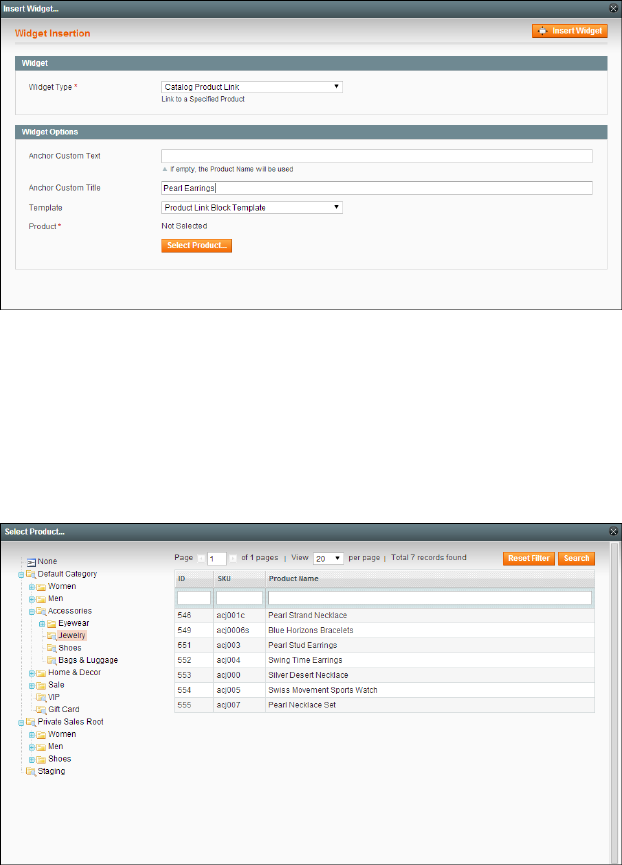Click the Eyewear folder icon
622x865 pixels.
coord(51,623)
